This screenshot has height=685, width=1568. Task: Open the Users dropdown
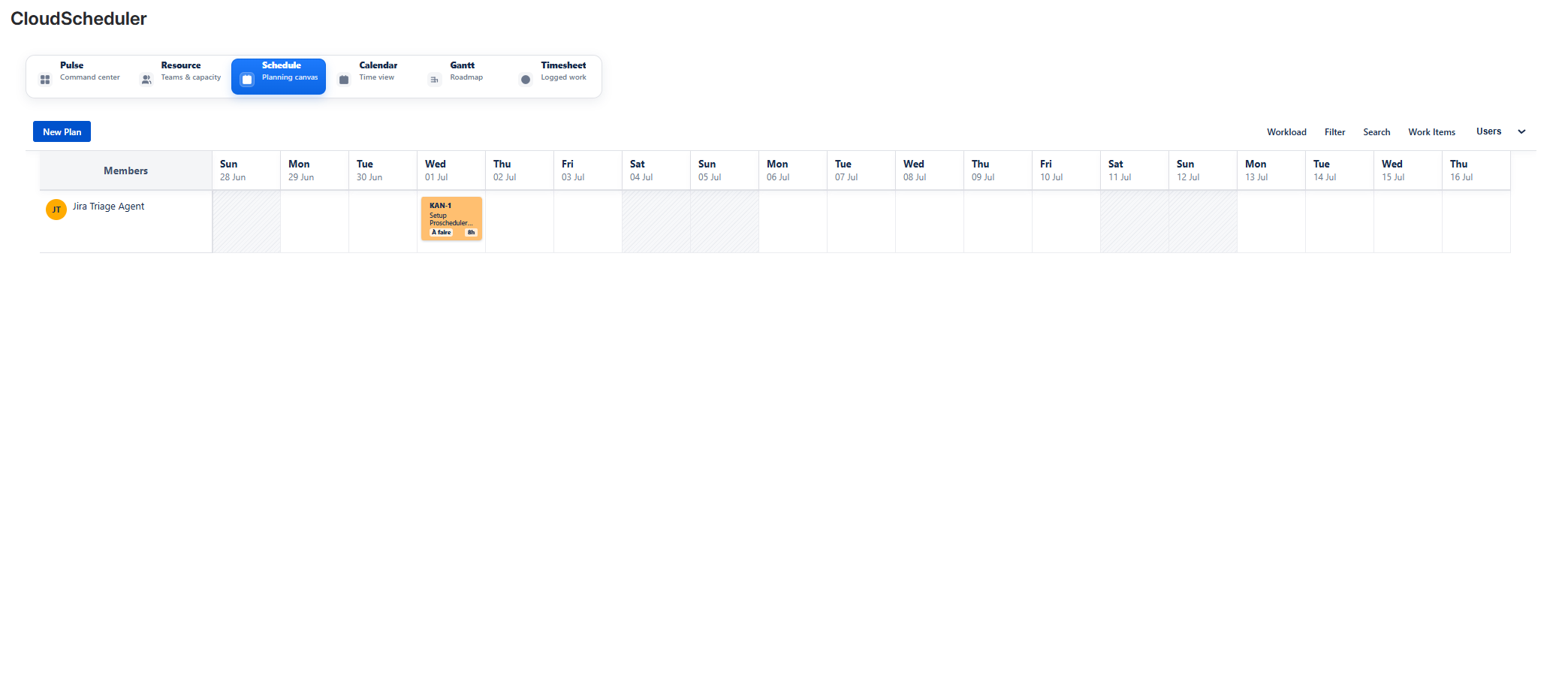click(x=1500, y=131)
